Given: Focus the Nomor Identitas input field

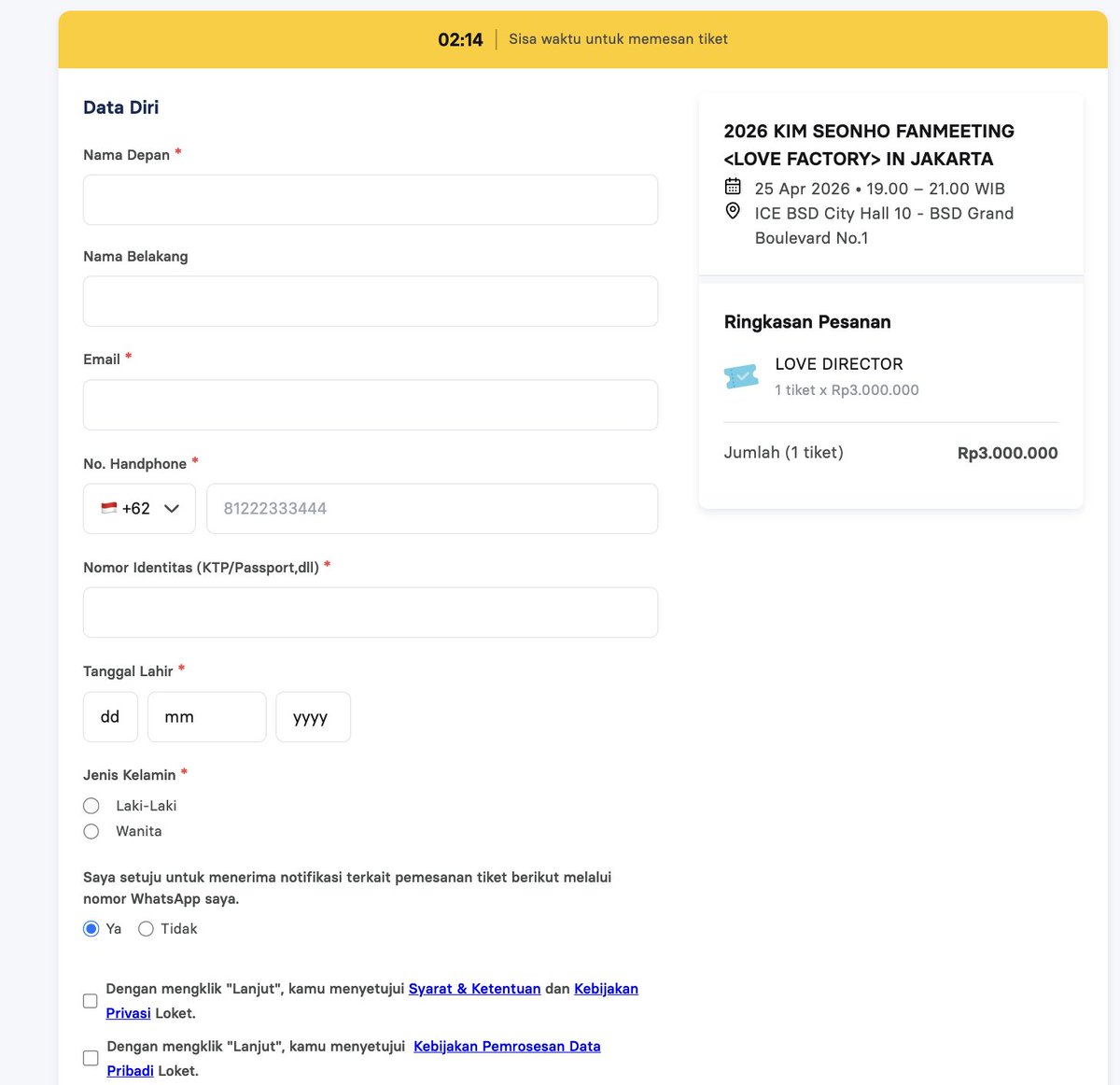Looking at the screenshot, I should 371,613.
